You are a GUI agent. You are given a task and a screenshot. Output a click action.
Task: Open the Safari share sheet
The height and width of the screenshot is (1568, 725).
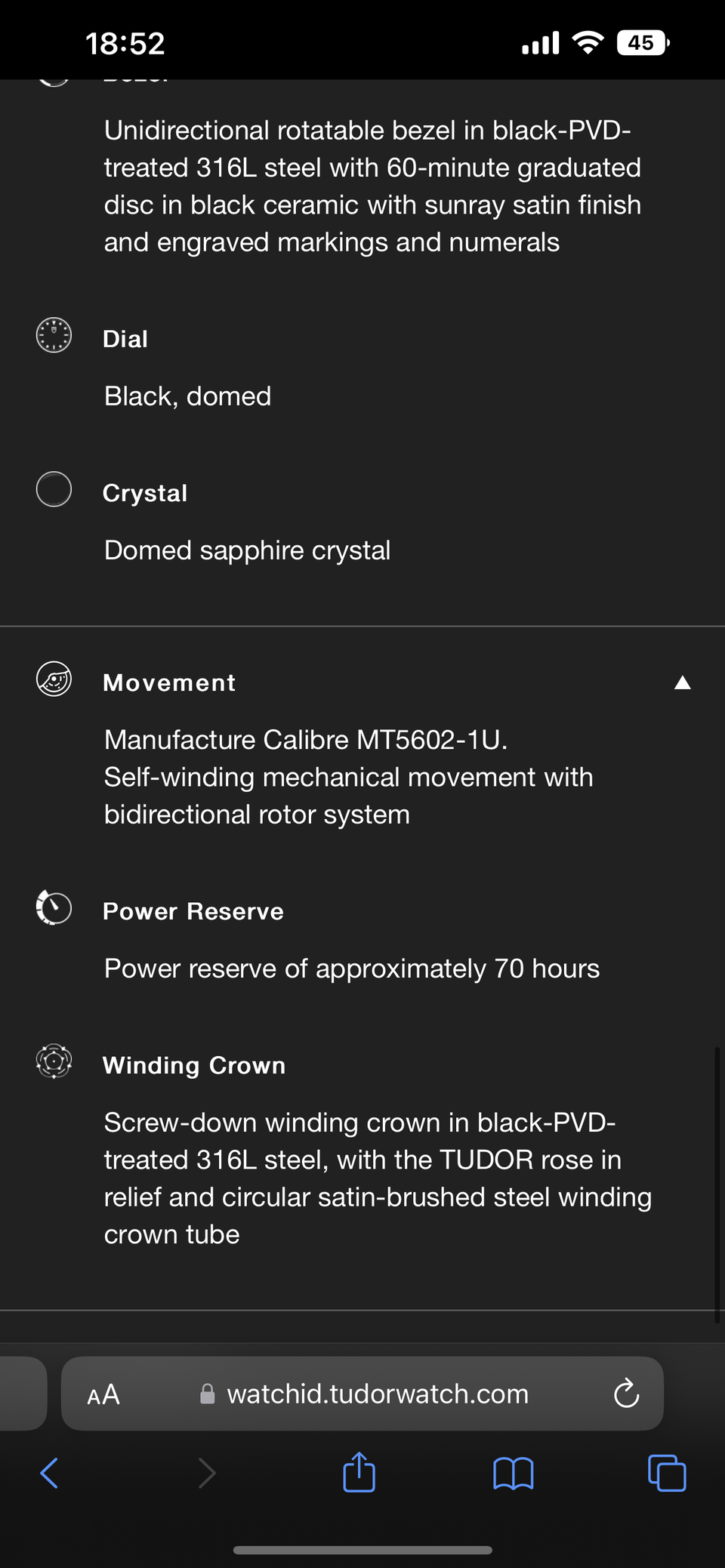(x=359, y=1472)
